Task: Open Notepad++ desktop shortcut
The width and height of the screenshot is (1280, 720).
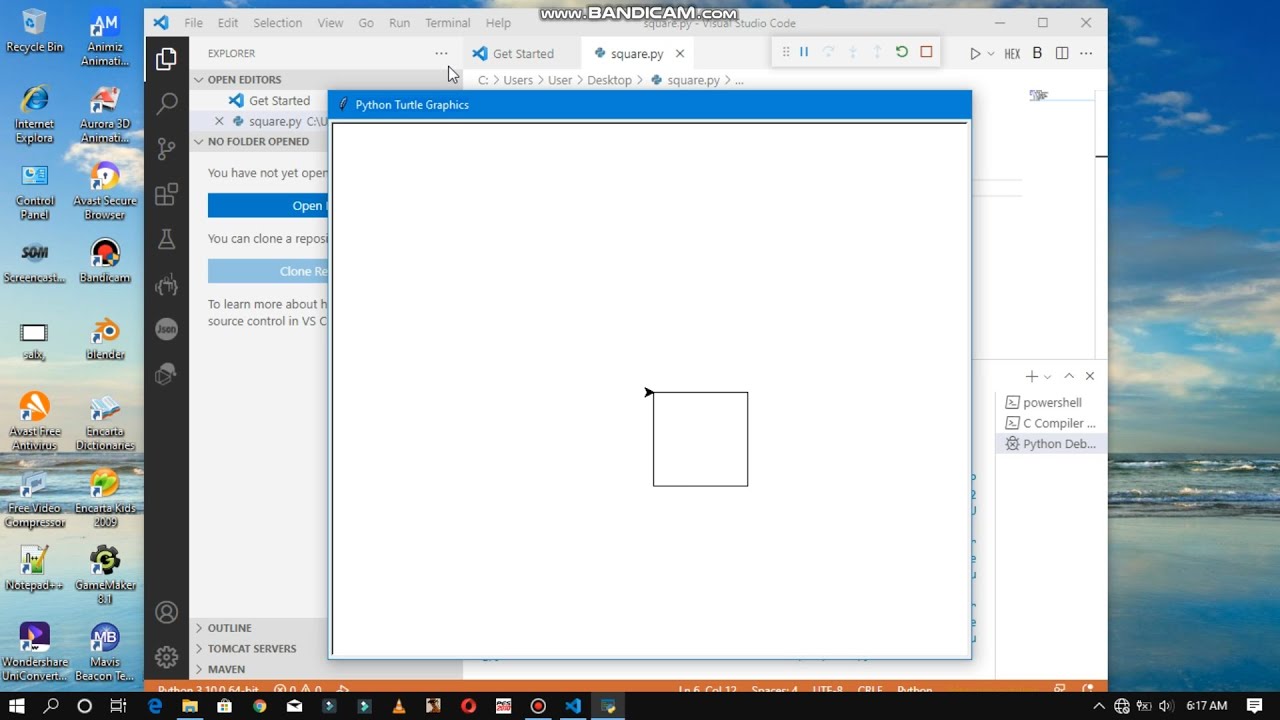Action: (34, 568)
